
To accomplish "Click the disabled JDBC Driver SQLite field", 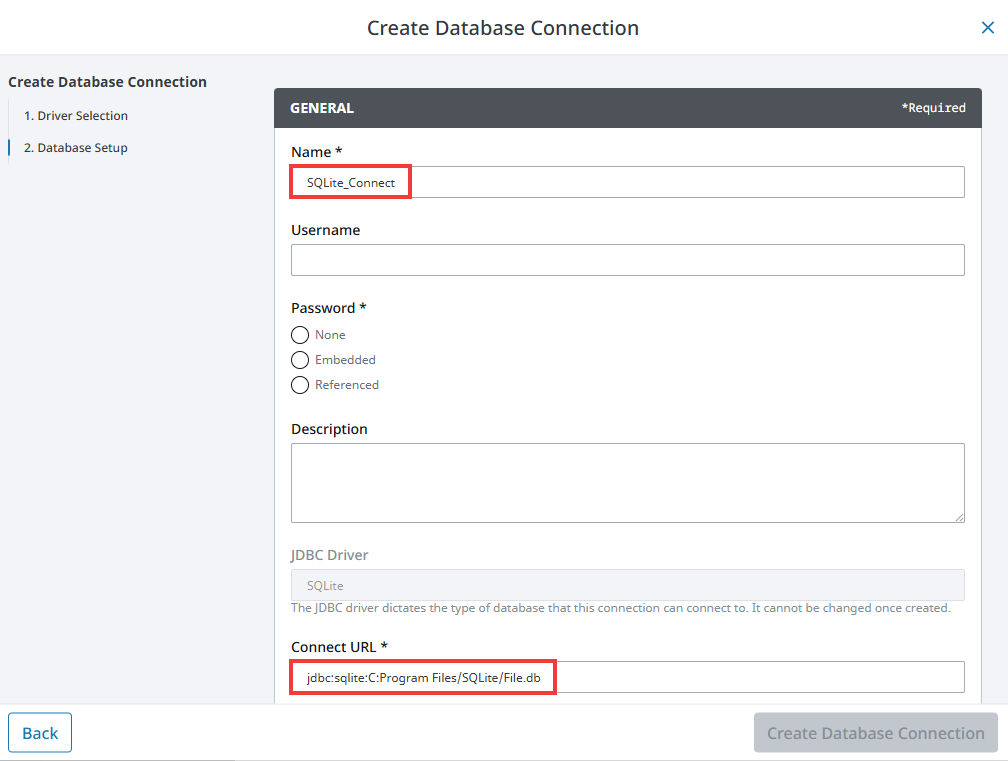I will [x=627, y=585].
